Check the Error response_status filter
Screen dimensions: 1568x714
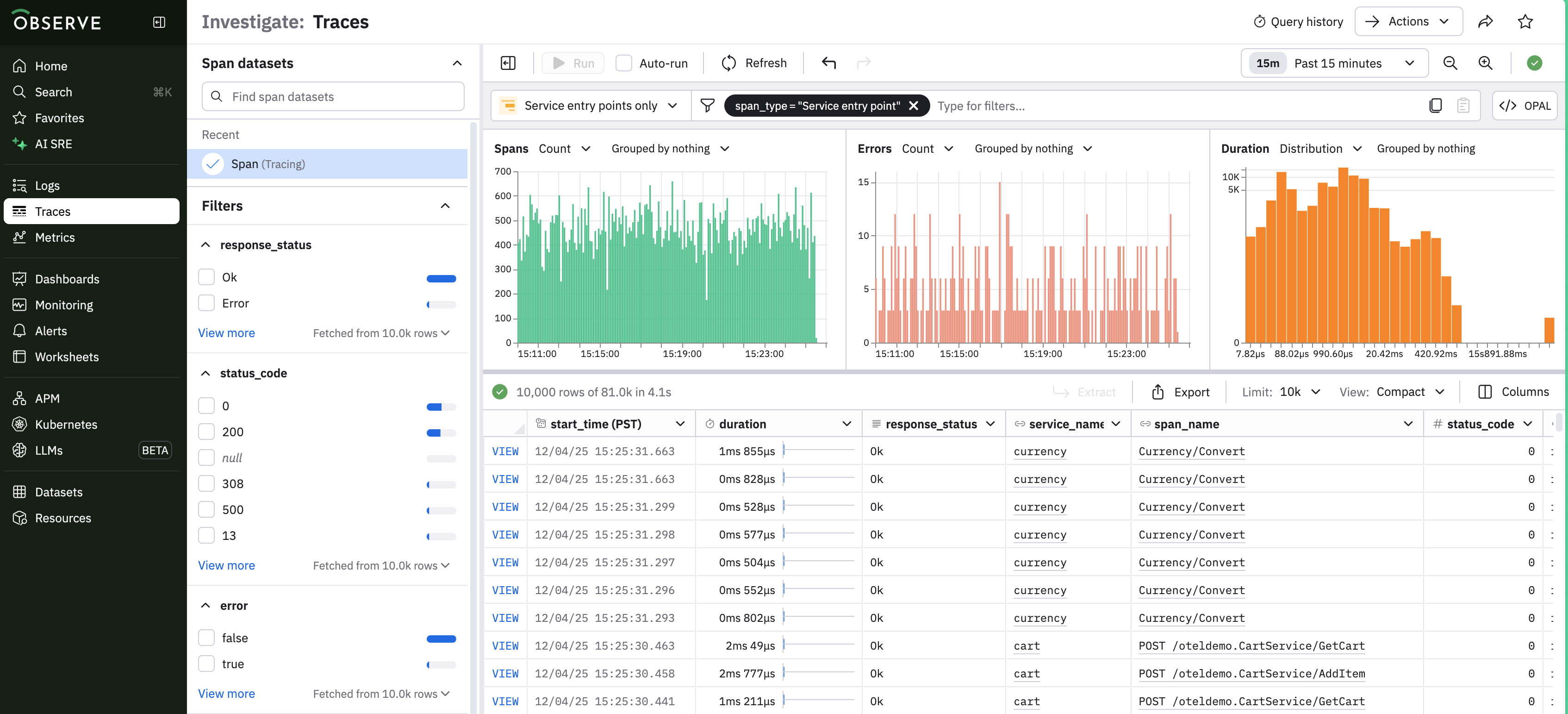(207, 303)
